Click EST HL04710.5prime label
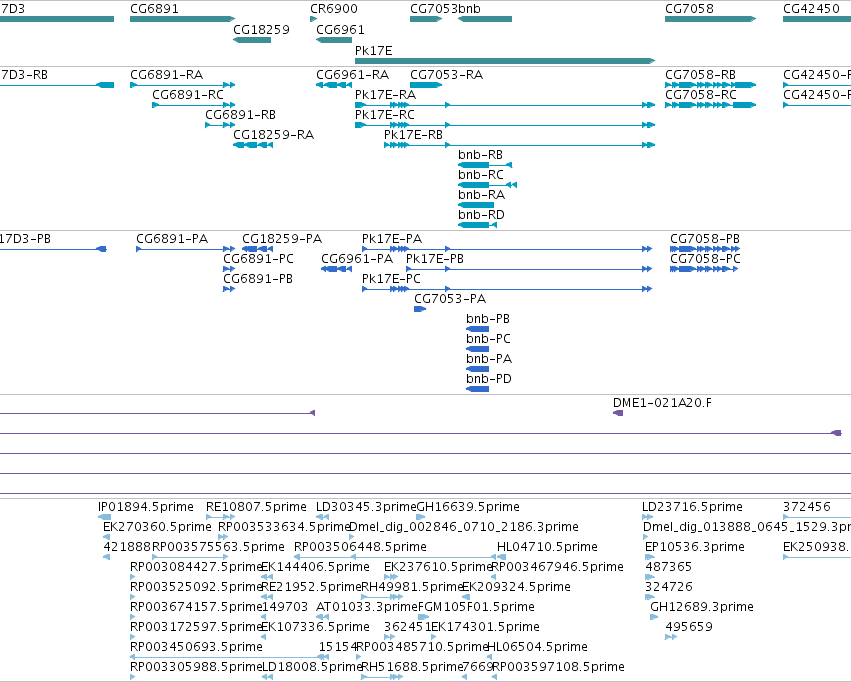 (x=547, y=547)
